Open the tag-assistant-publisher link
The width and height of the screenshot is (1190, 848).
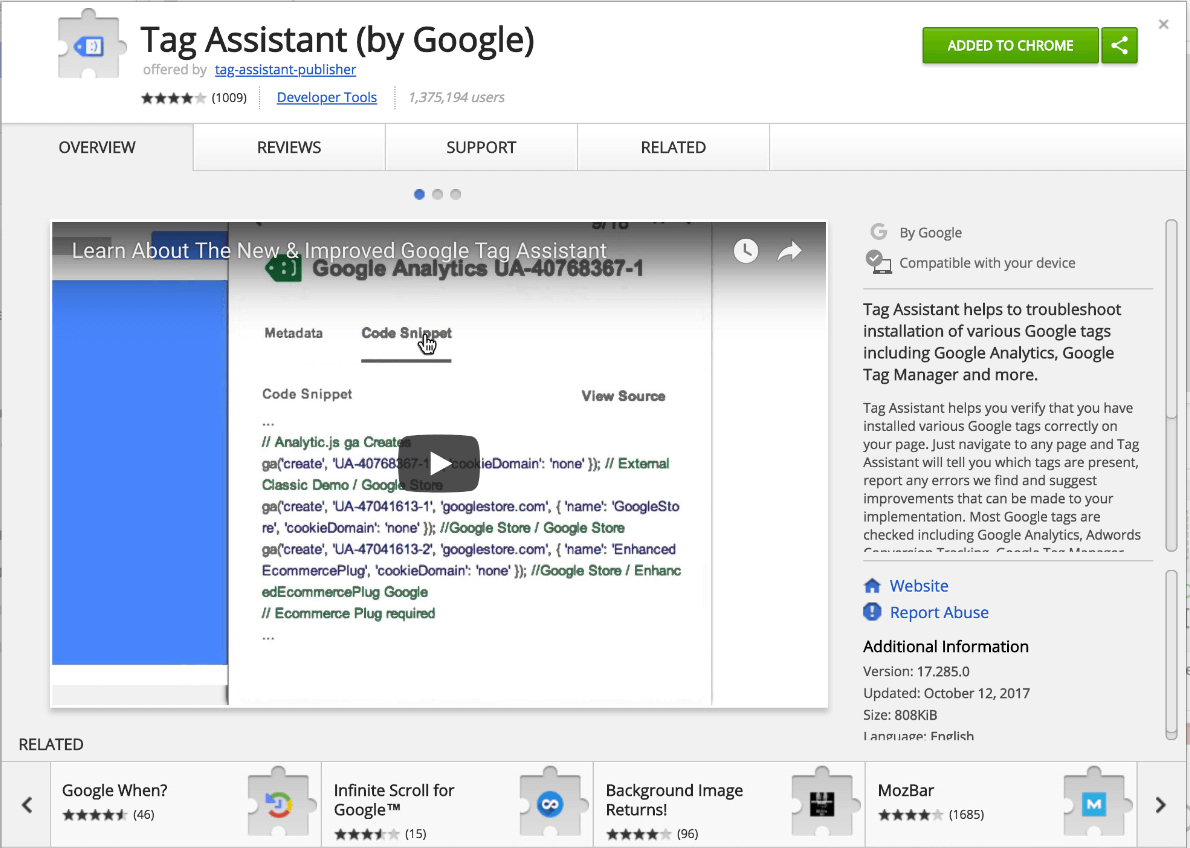pyautogui.click(x=285, y=69)
